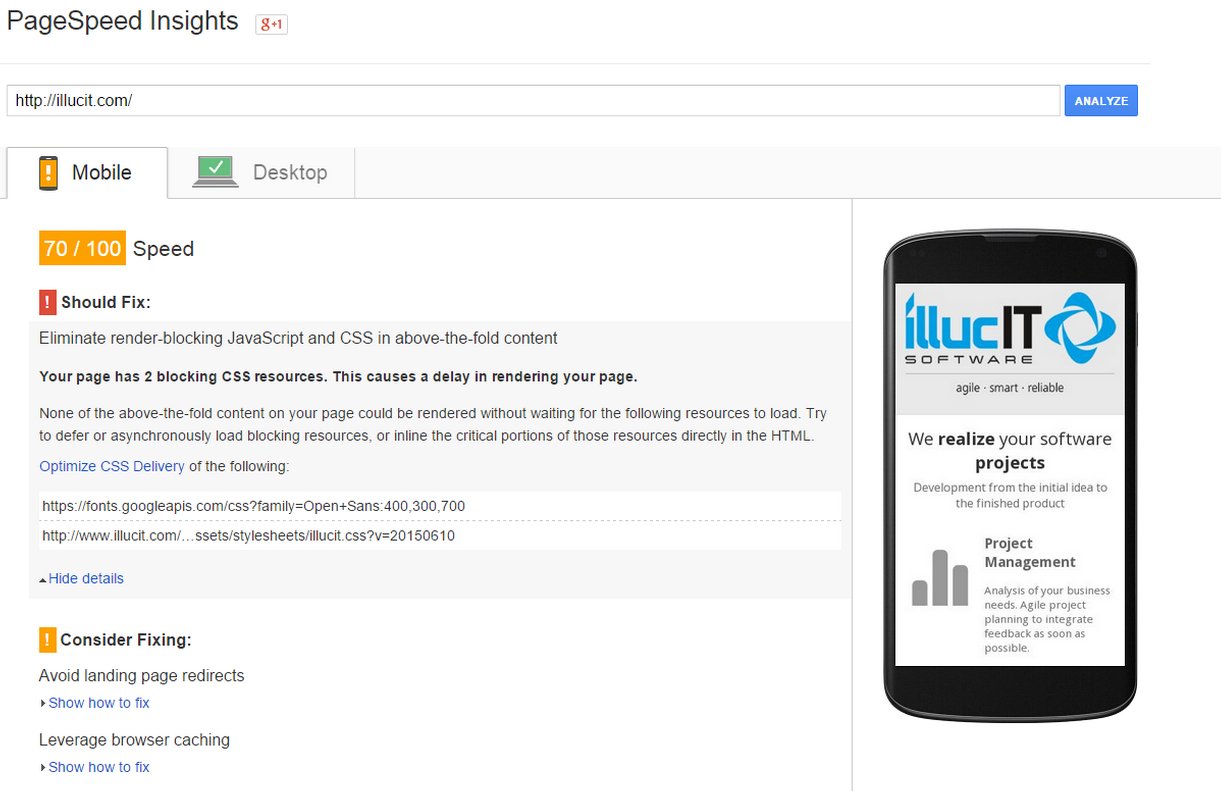The width and height of the screenshot is (1221, 791).
Task: Click the red Should Fix exclamation icon
Action: point(47,302)
